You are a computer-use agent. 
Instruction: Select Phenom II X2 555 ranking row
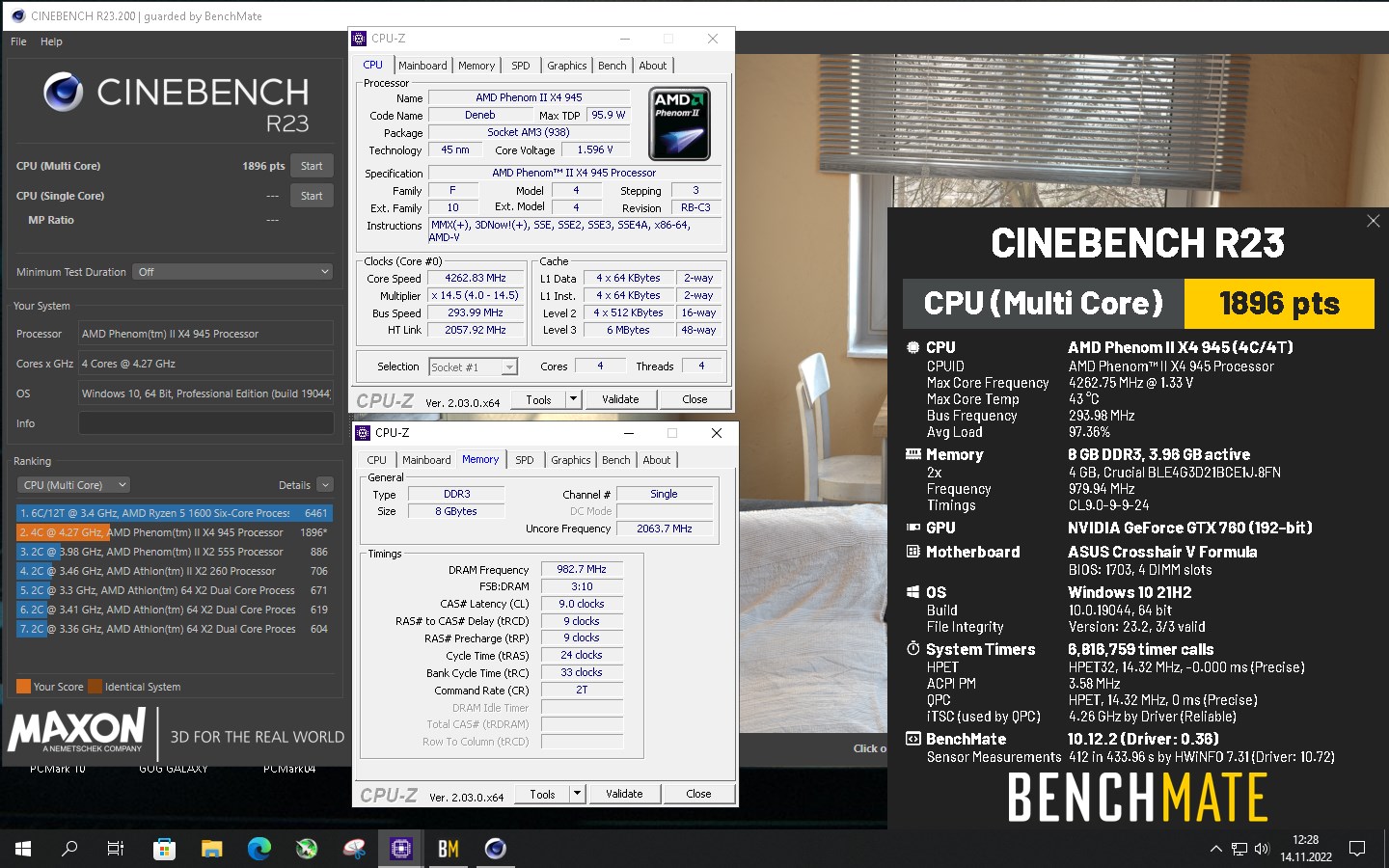[x=175, y=552]
